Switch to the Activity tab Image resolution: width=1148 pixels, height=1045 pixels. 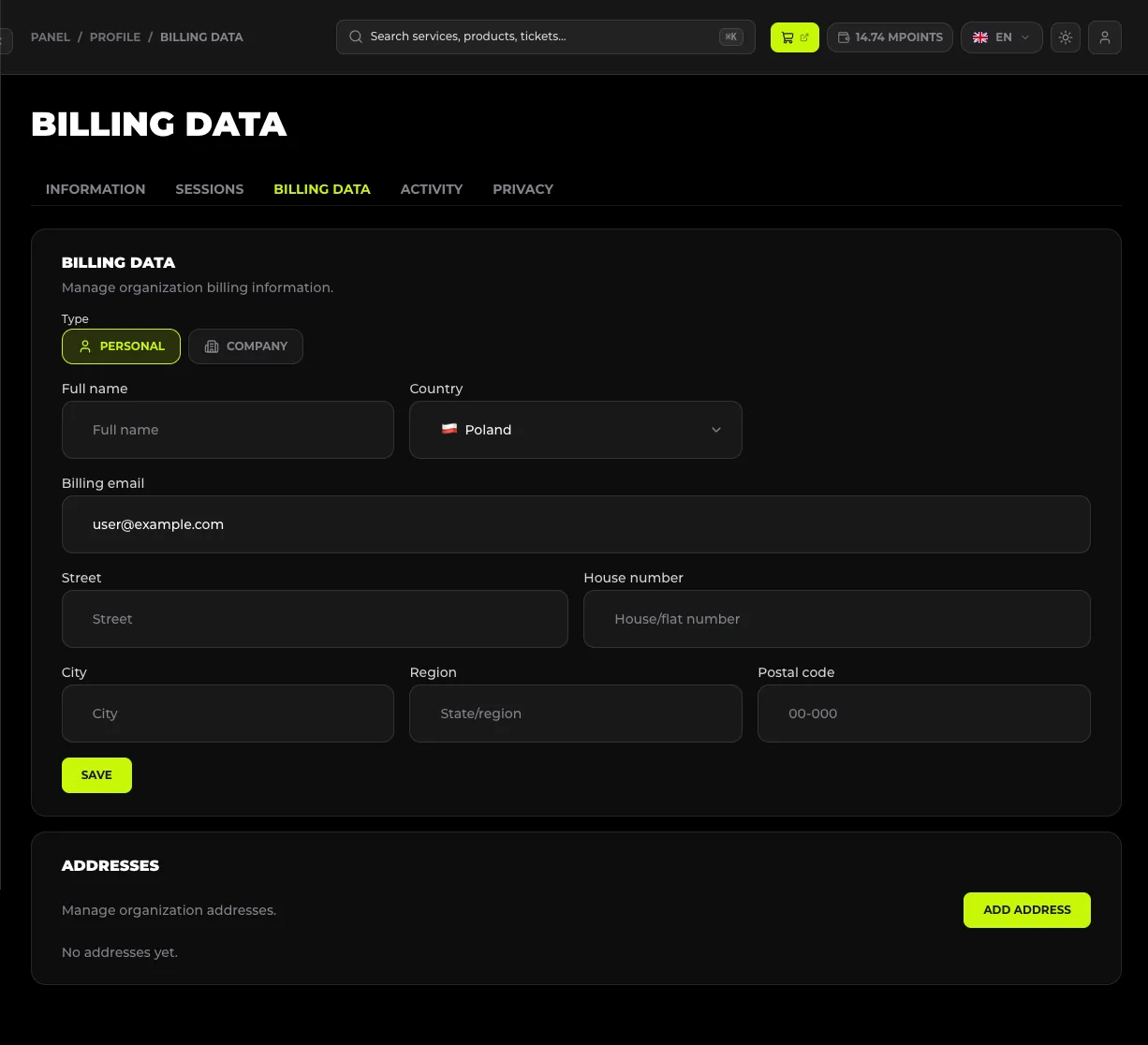coord(432,189)
